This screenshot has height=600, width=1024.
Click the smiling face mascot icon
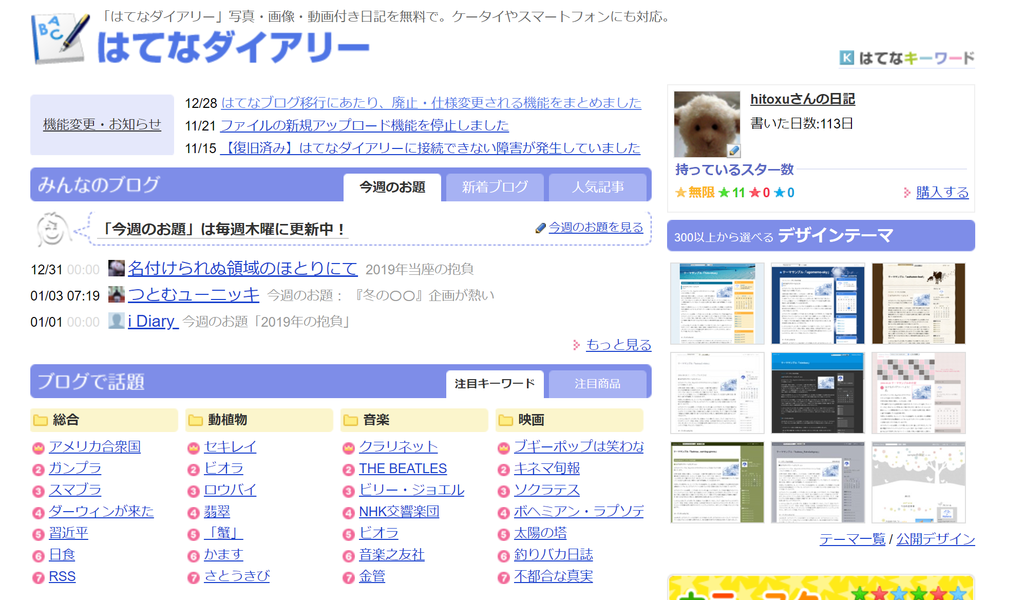(52, 229)
